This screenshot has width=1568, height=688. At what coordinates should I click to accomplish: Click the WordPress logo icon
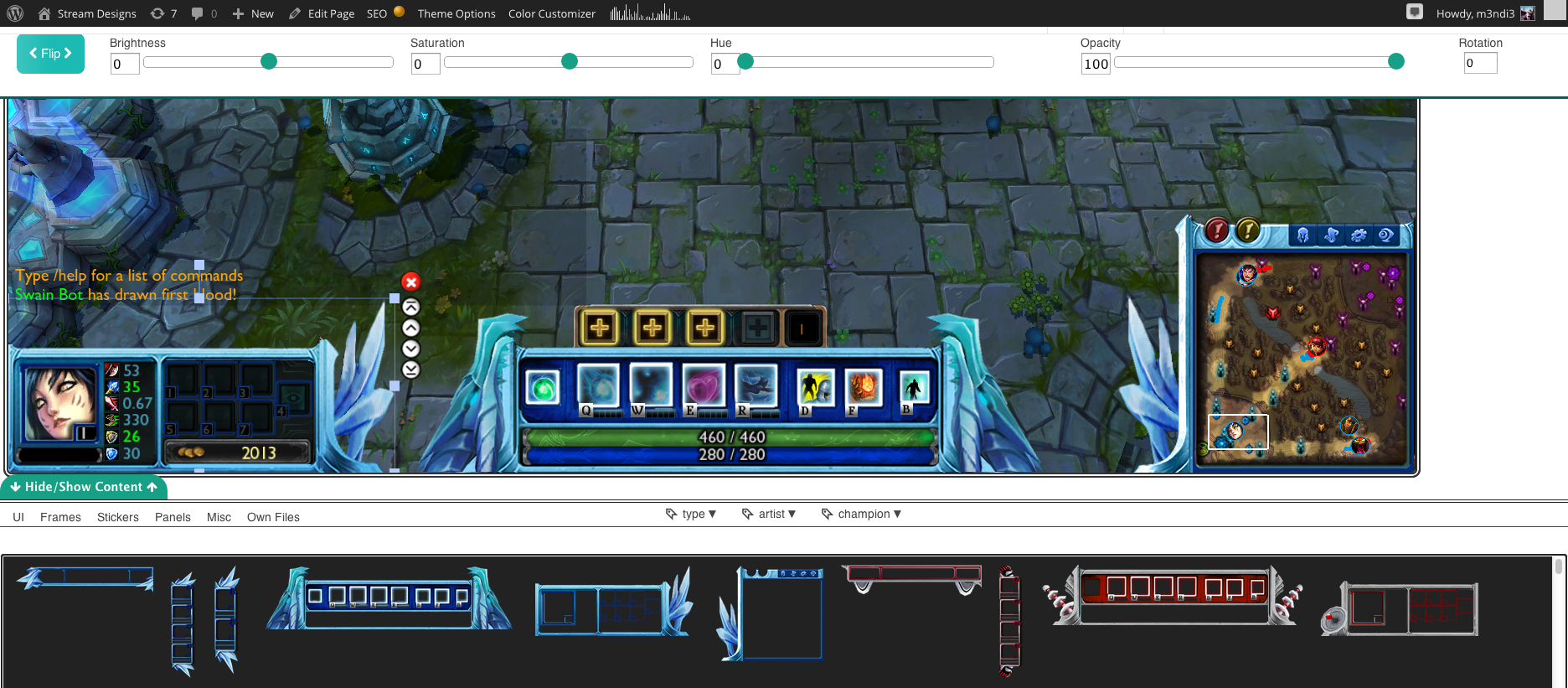coord(15,13)
